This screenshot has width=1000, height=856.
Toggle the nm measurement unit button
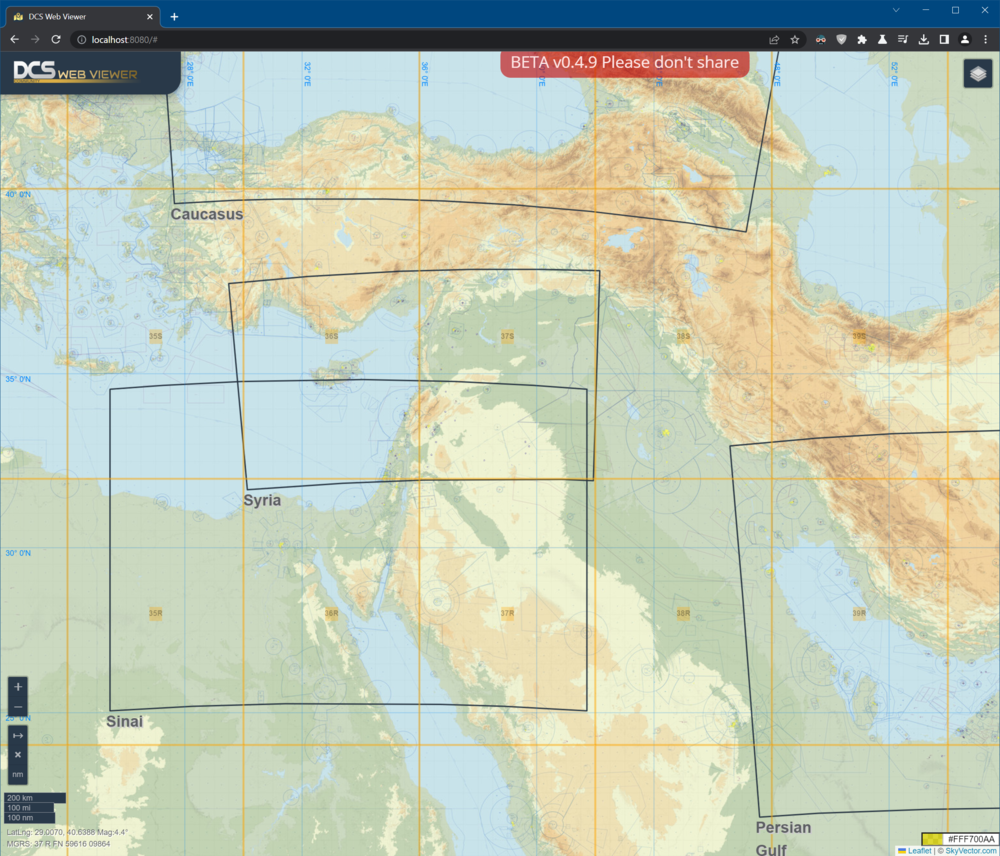(x=18, y=774)
